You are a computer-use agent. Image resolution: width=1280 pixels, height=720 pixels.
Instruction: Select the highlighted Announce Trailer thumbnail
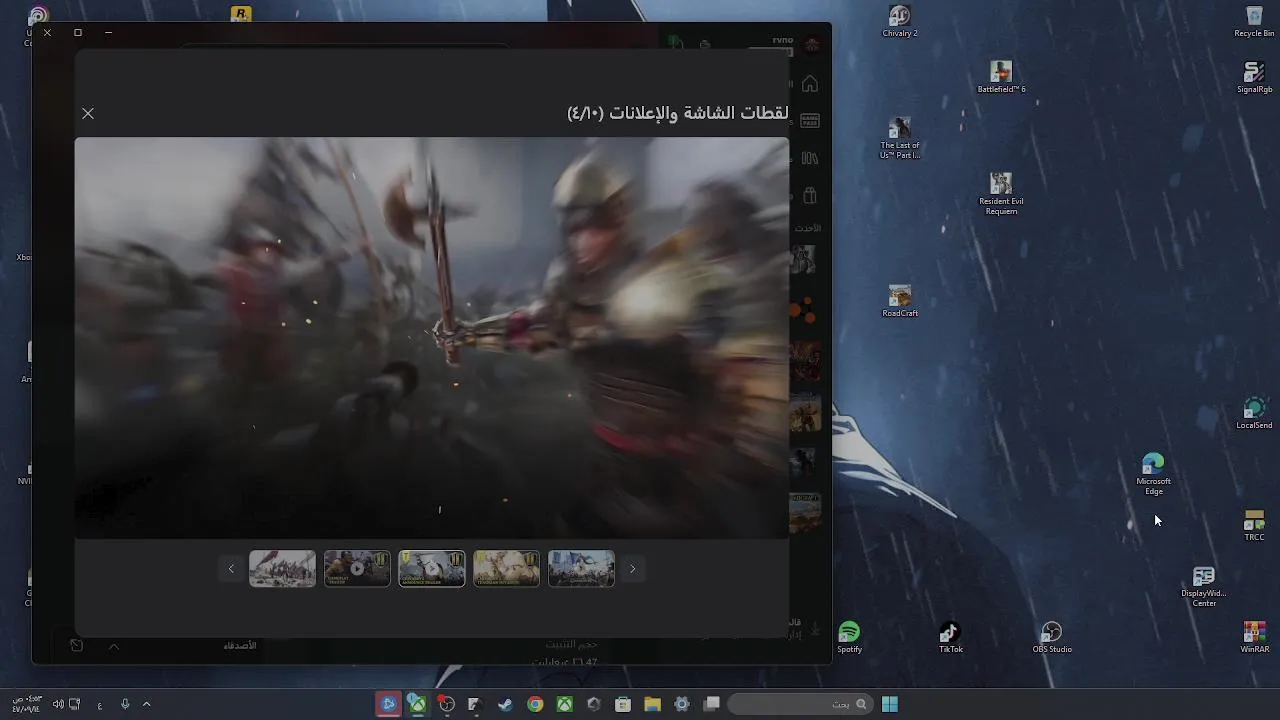(432, 569)
